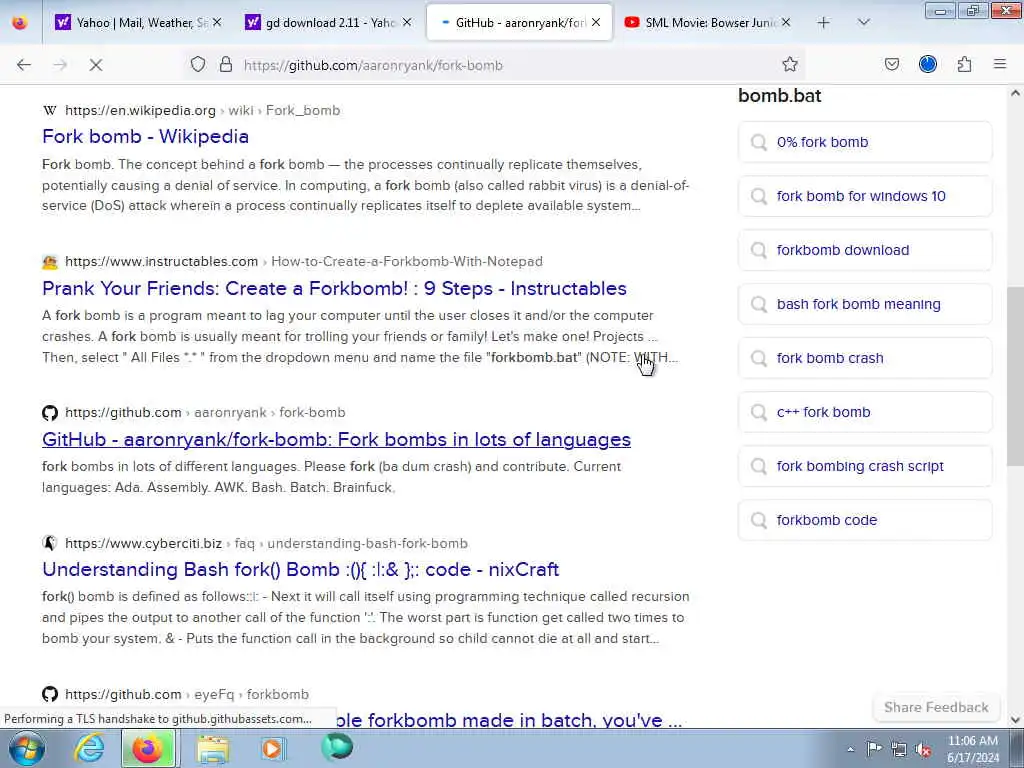This screenshot has width=1024, height=768.
Task: Click the scrollbar up arrow
Action: pyautogui.click(x=1016, y=93)
